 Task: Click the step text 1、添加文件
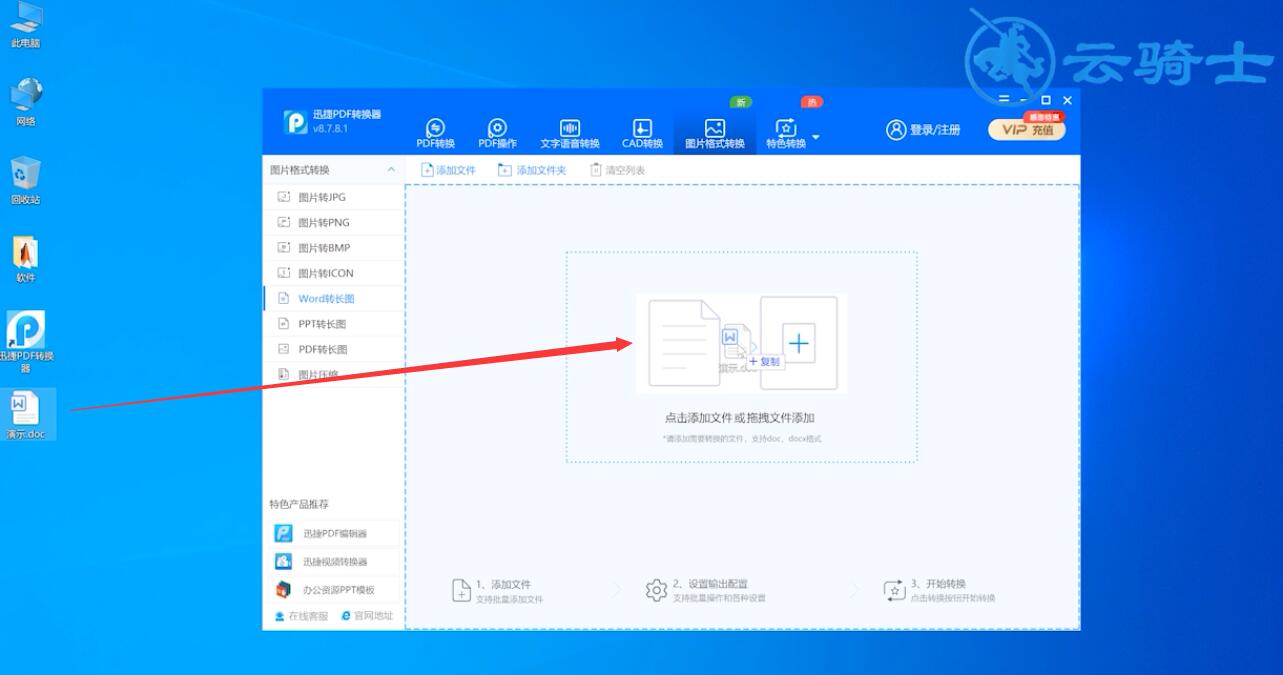(503, 584)
